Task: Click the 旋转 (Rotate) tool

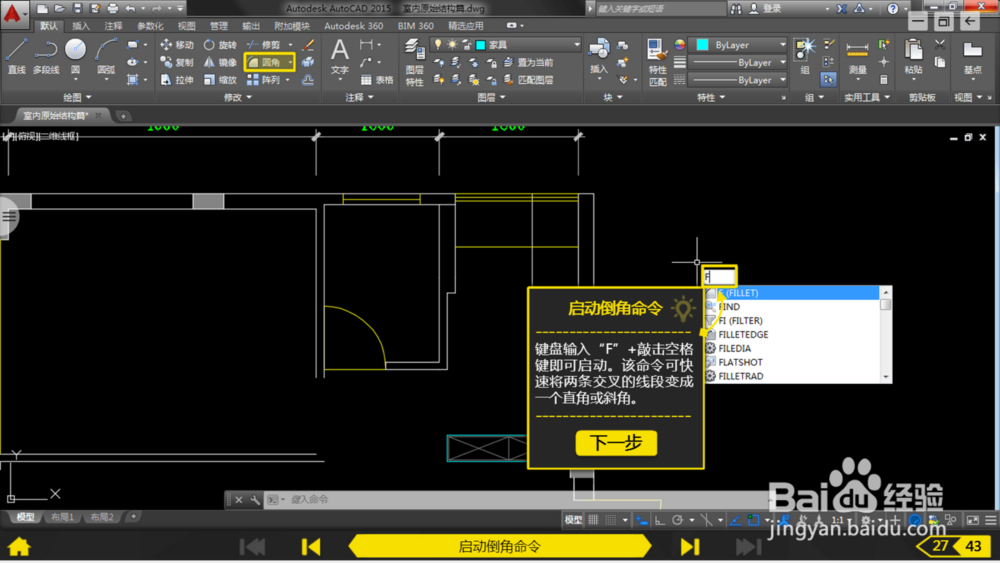Action: (220, 45)
